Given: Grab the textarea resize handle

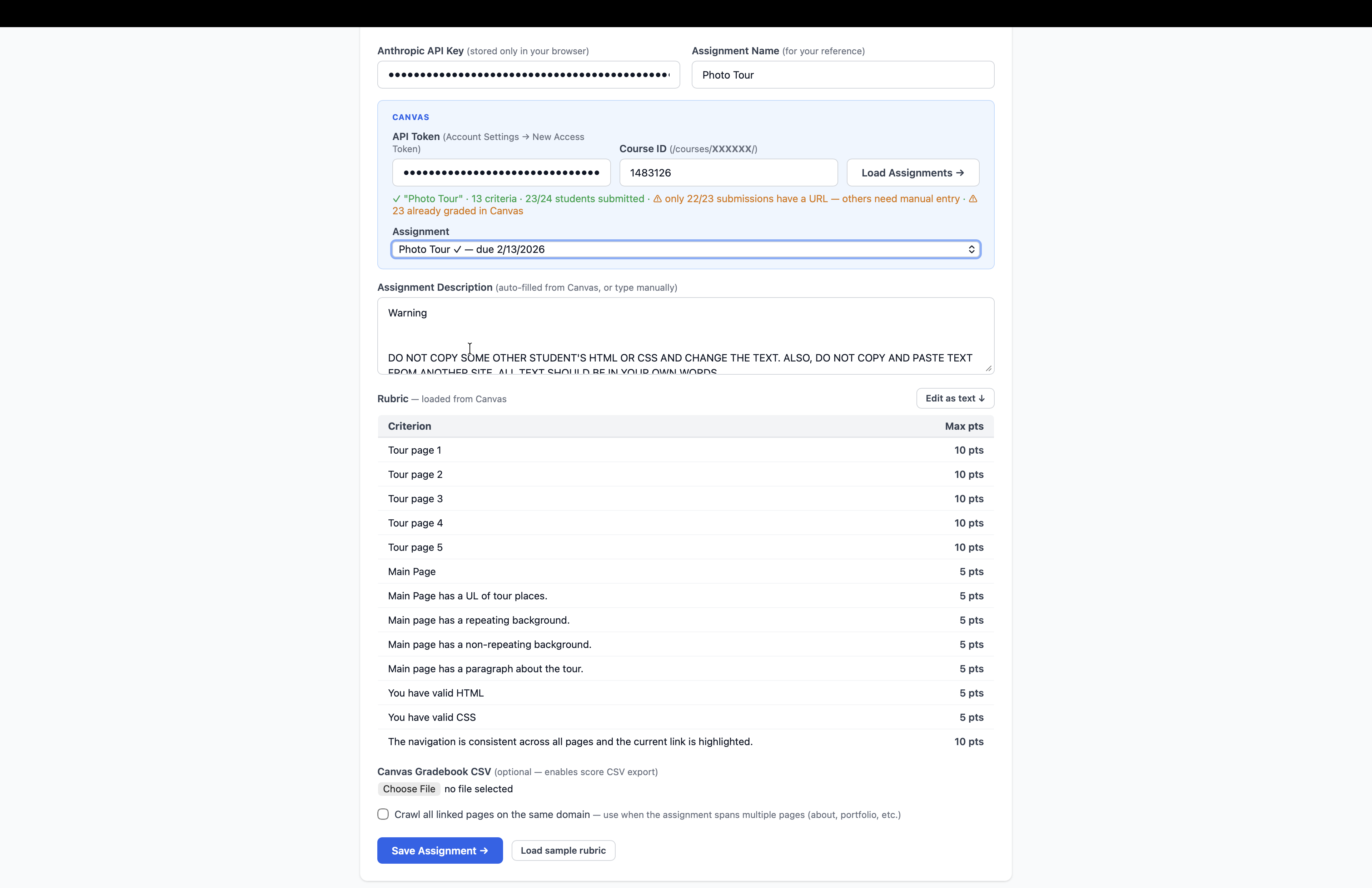Looking at the screenshot, I should click(x=988, y=368).
